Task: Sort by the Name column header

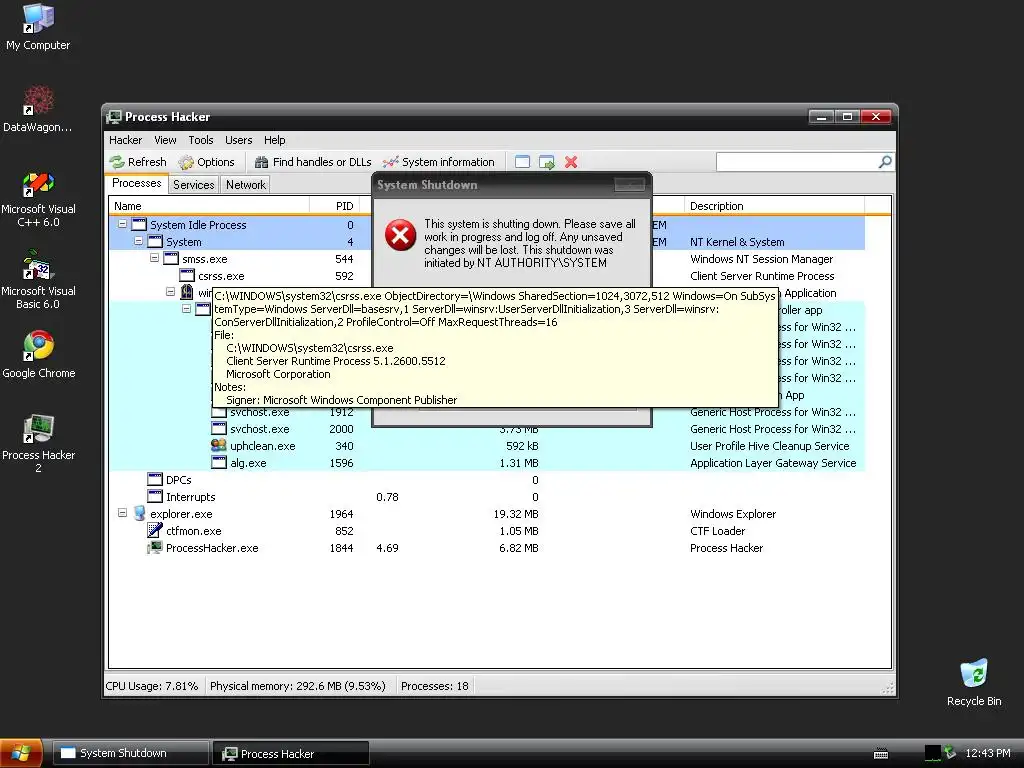Action: coord(208,206)
